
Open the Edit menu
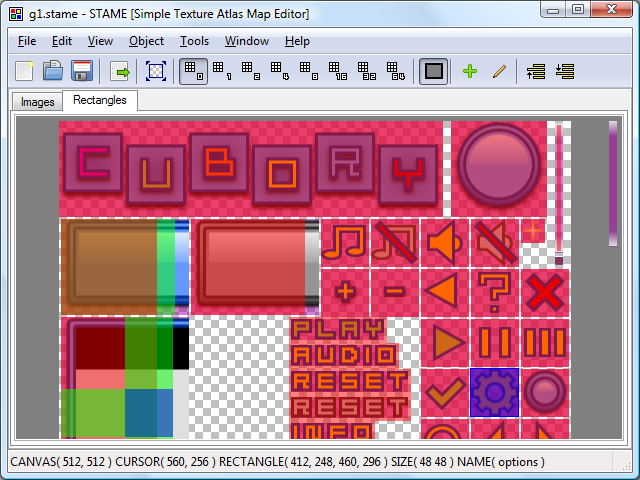click(x=62, y=41)
